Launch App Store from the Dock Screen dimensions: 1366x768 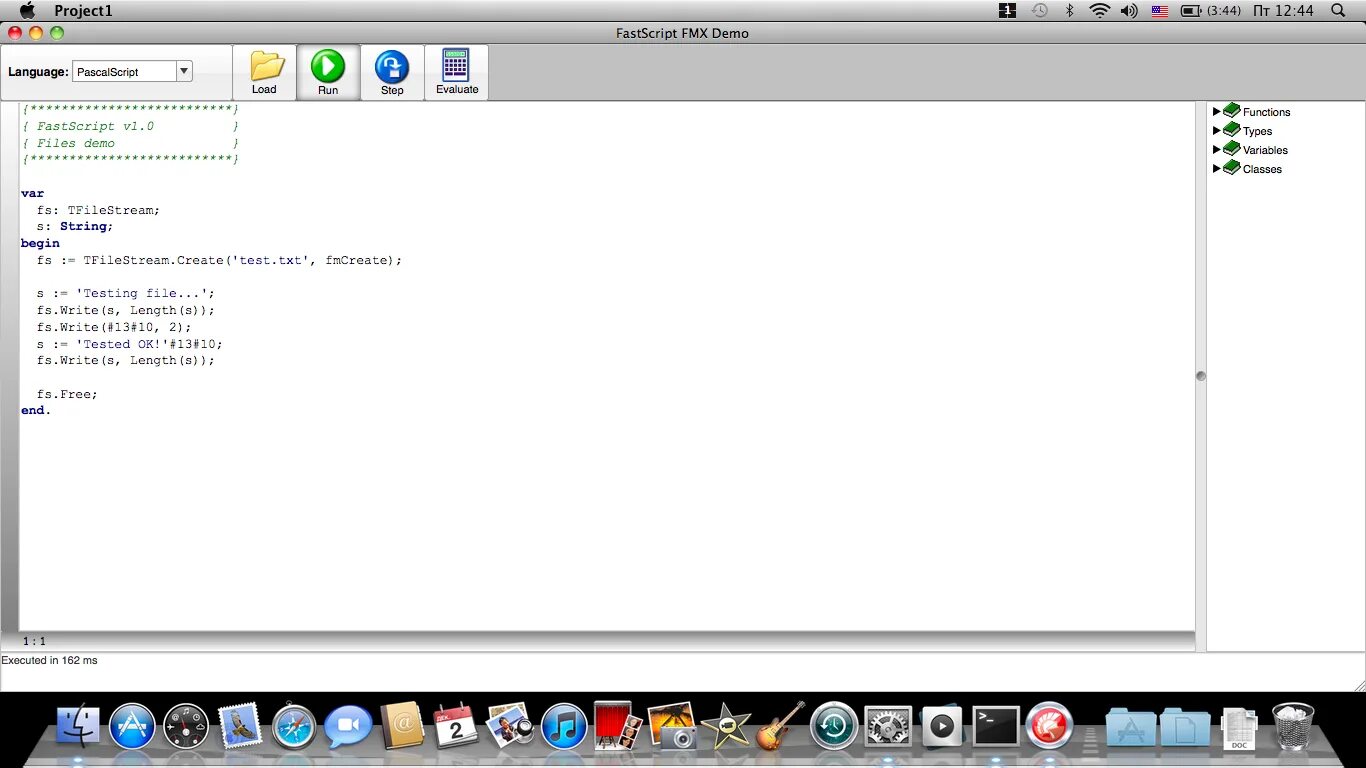pyautogui.click(x=132, y=726)
